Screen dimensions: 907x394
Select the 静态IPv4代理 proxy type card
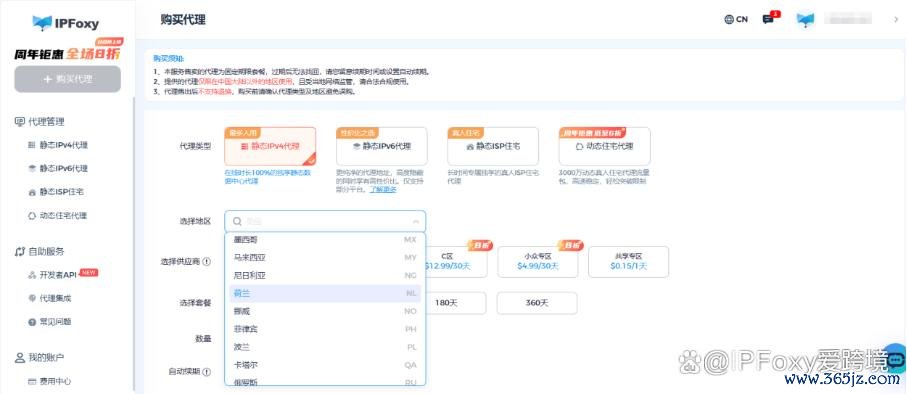coord(270,146)
